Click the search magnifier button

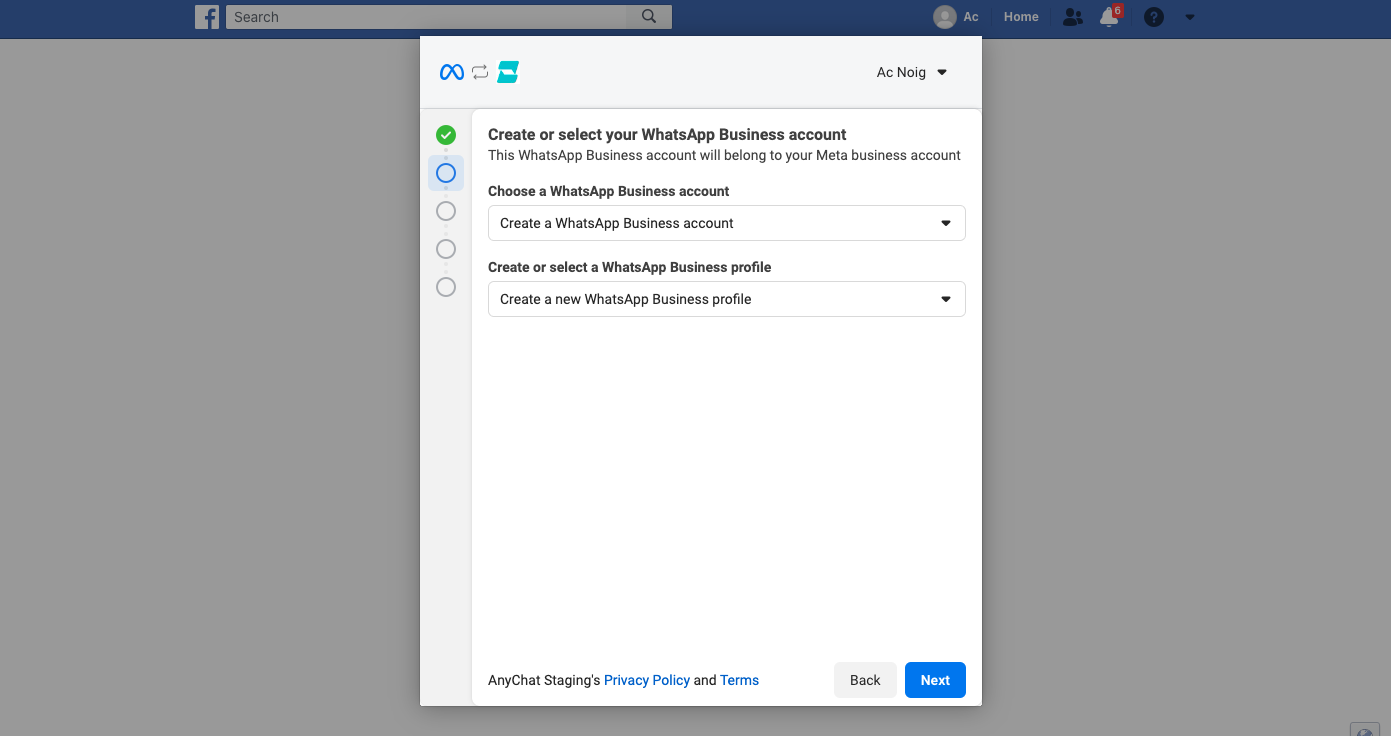point(649,17)
